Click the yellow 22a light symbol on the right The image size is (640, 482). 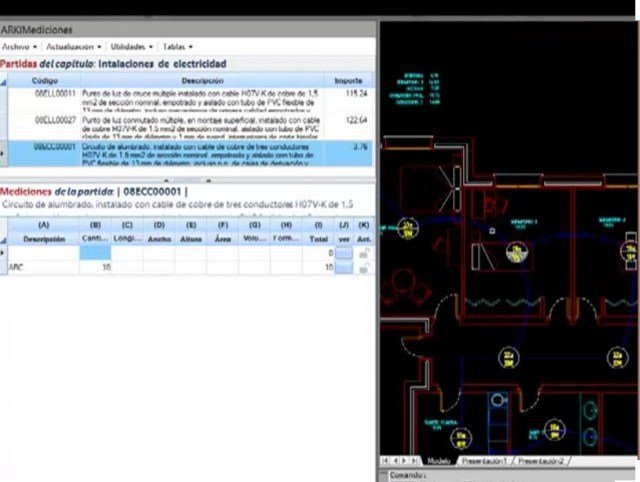[x=618, y=358]
